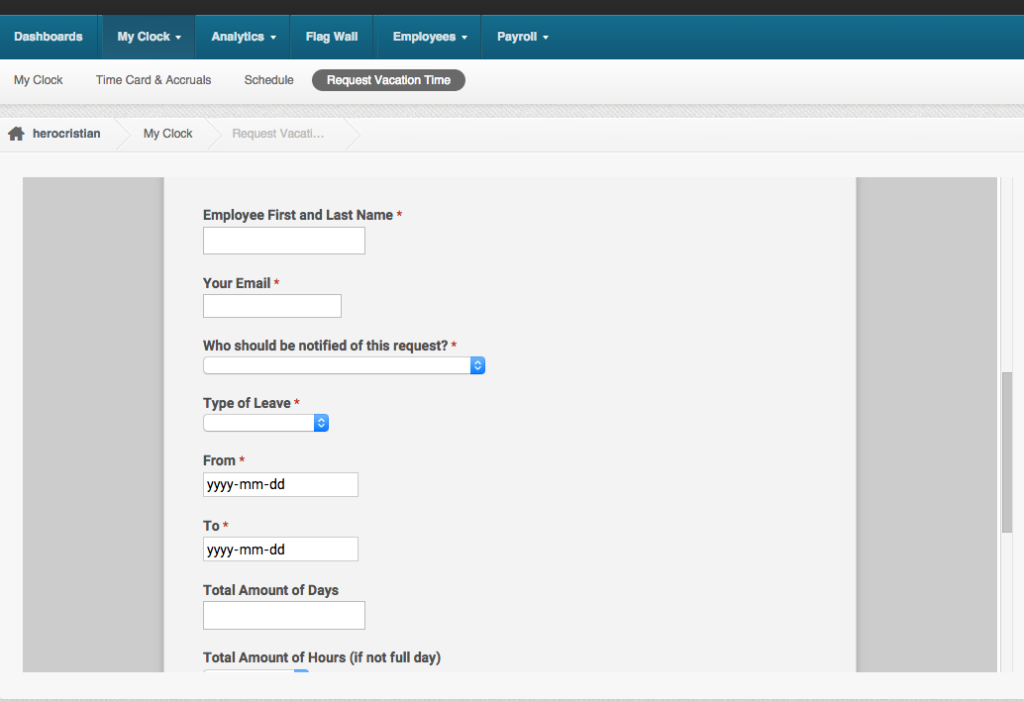Open the Who should be notified dropdown

click(344, 365)
